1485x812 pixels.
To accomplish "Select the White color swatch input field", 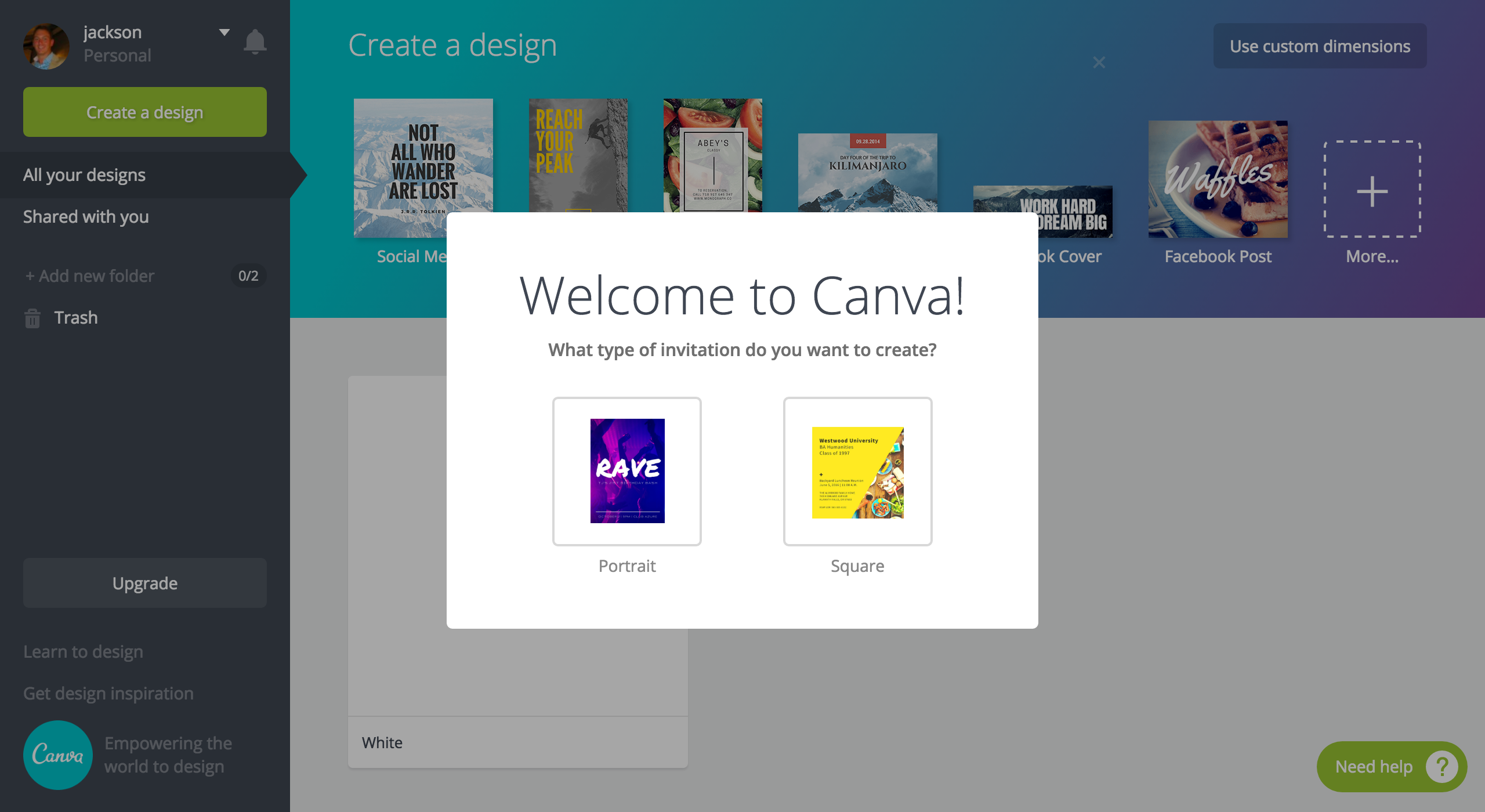I will [519, 741].
